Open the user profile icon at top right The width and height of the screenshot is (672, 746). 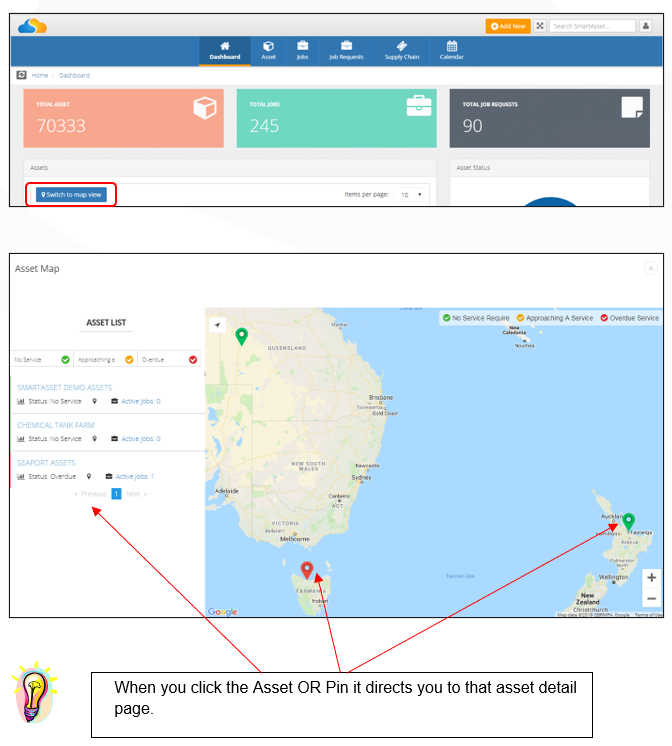click(x=645, y=26)
